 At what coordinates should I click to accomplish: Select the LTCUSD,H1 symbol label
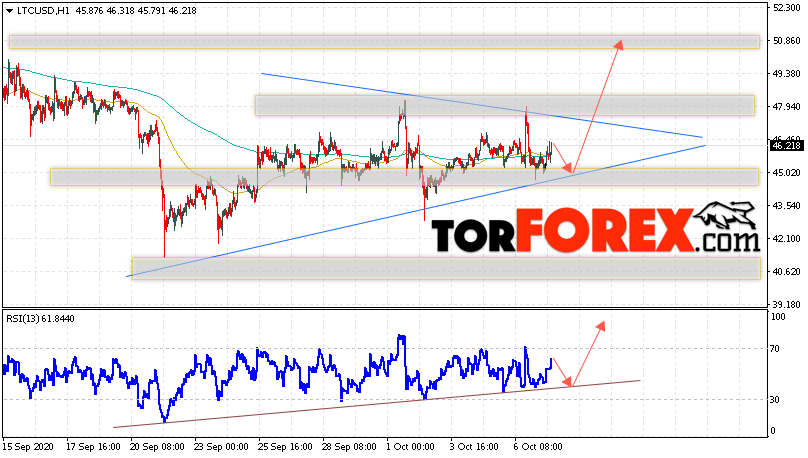point(43,10)
